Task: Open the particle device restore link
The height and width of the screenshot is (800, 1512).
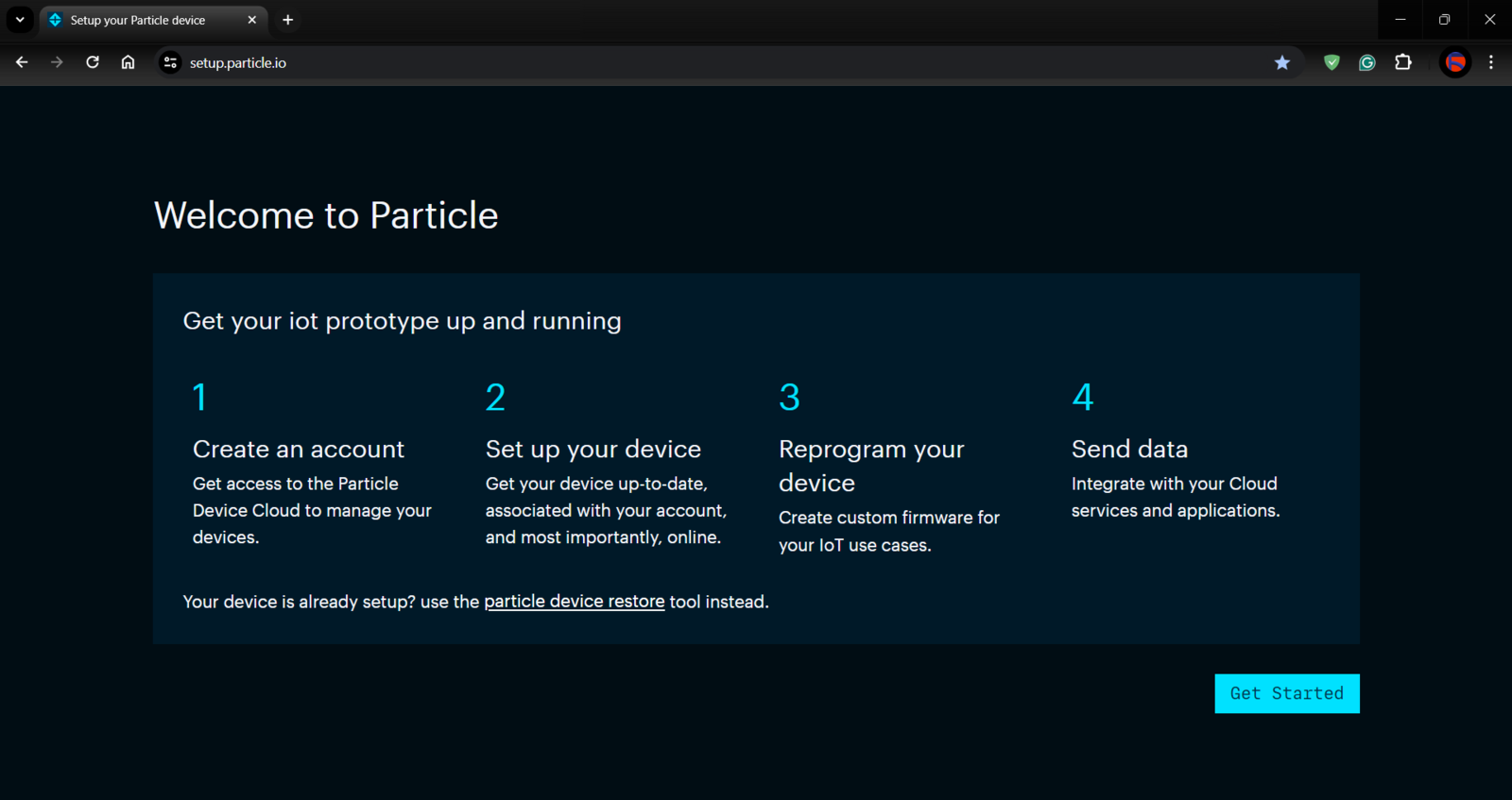Action: (575, 602)
